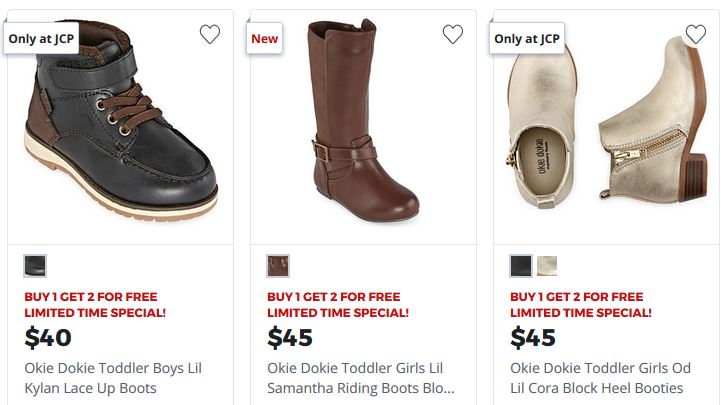This screenshot has height=405, width=721.
Task: Click the buy 1 get 2 promo under Kylan boots
Action: pyautogui.click(x=95, y=305)
